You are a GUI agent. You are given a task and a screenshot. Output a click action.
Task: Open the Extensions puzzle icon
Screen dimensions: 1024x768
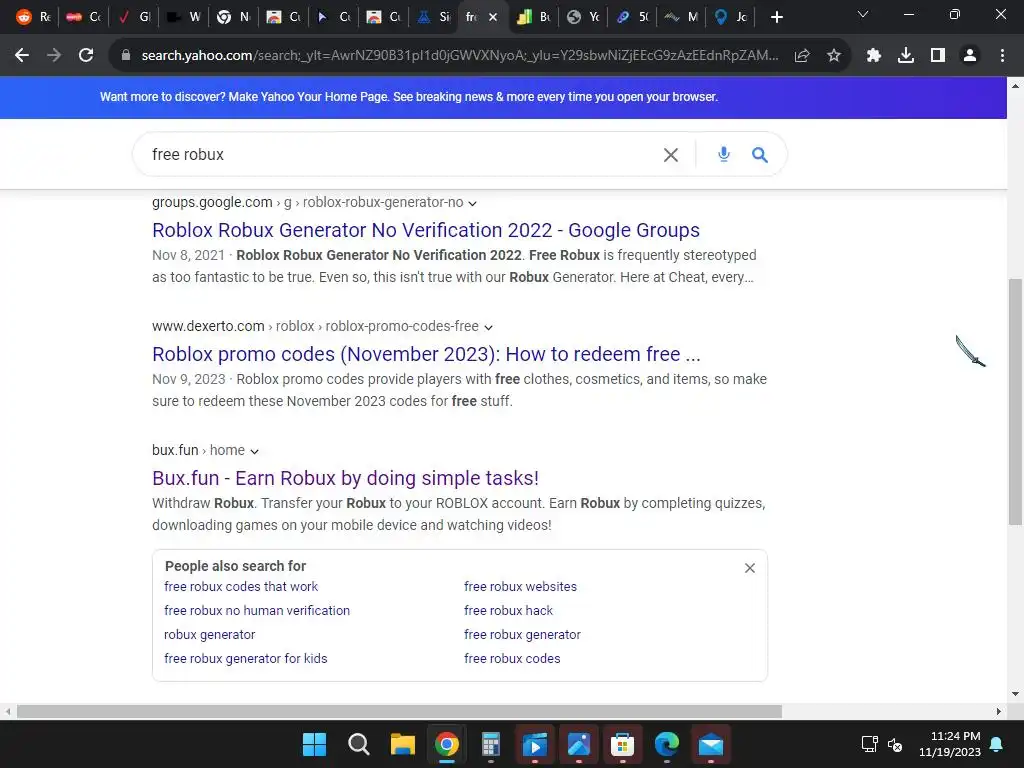click(874, 56)
